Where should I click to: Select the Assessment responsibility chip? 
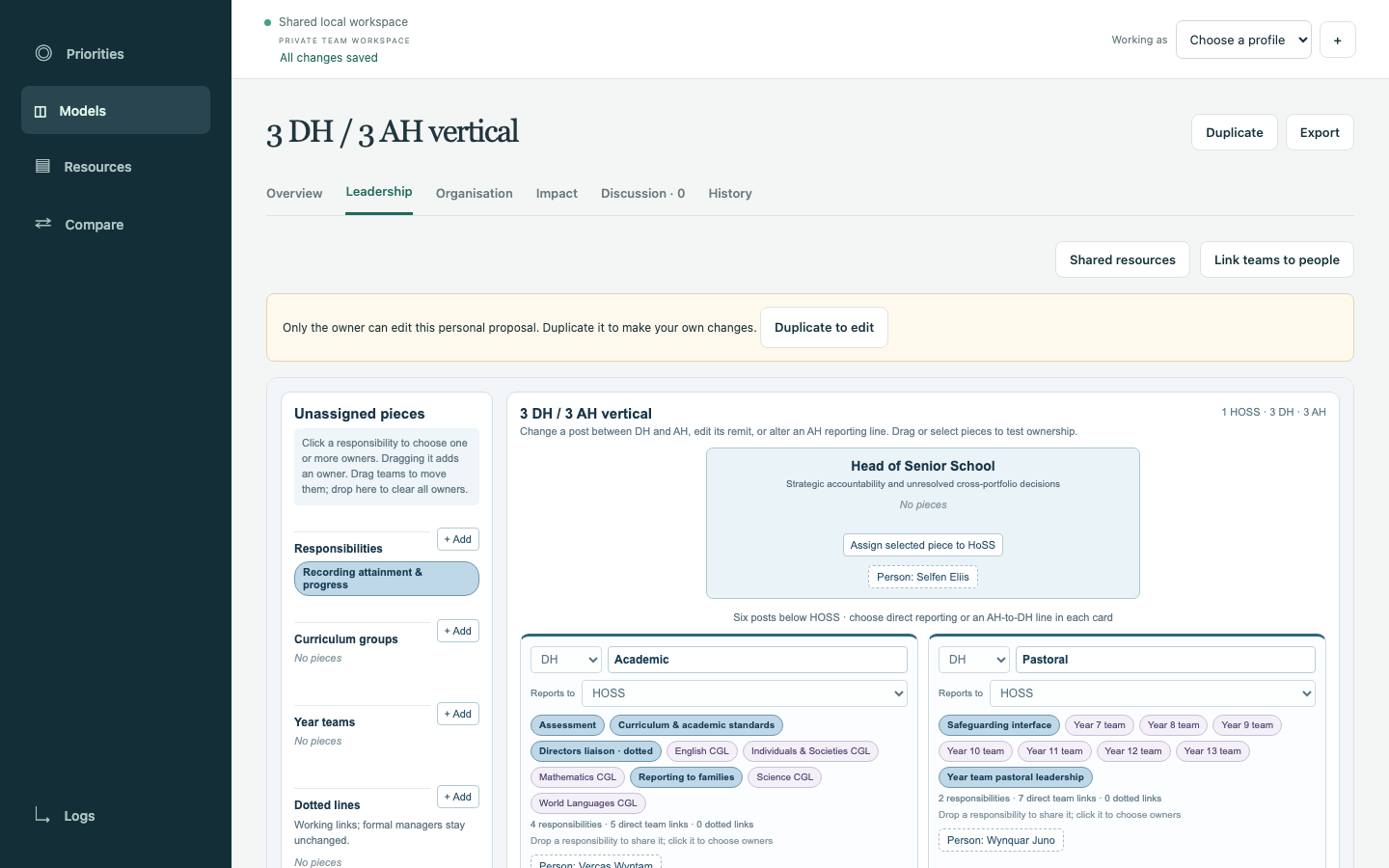567,725
